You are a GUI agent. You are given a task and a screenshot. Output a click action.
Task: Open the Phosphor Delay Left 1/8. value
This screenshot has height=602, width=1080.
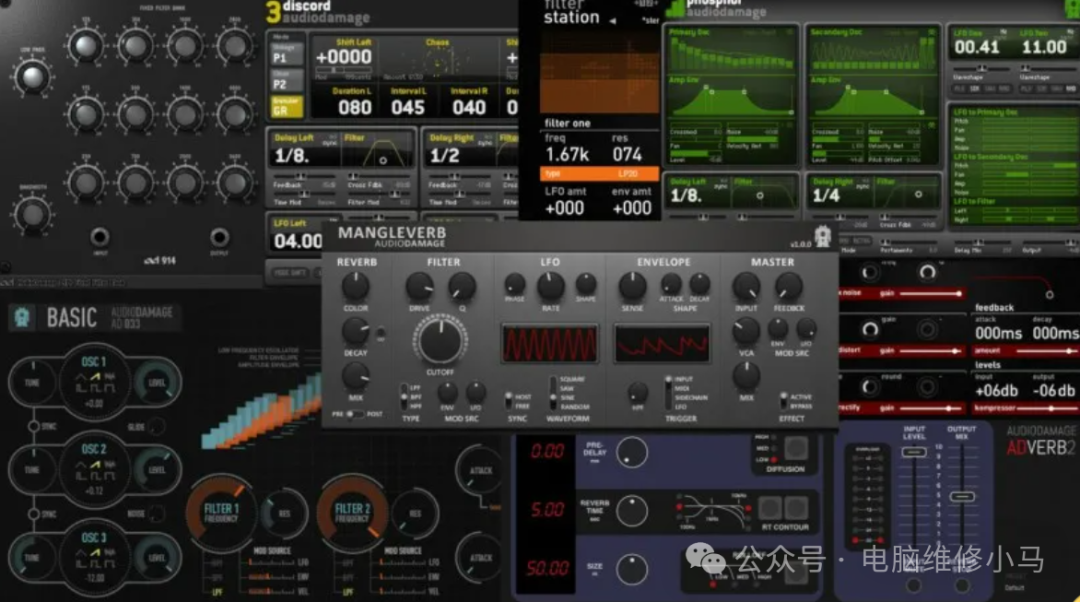click(x=687, y=196)
